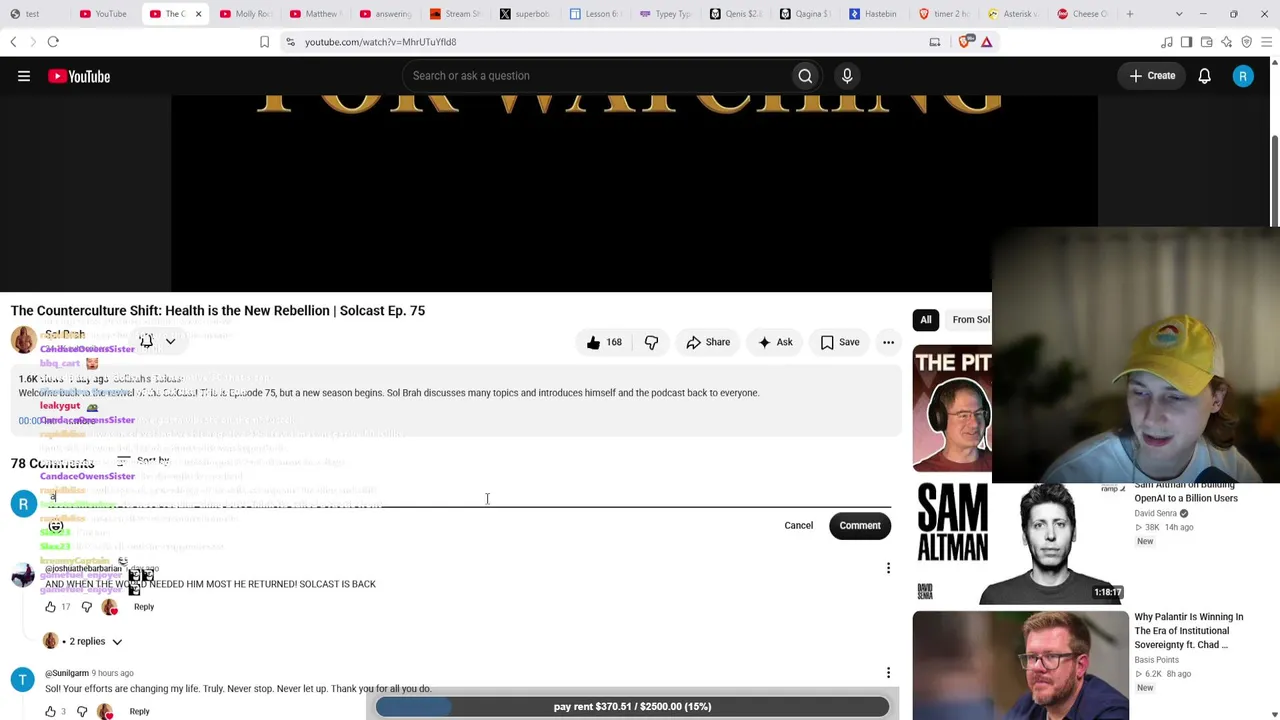Image resolution: width=1280 pixels, height=720 pixels.
Task: Focus the comment text field
Action: 468,497
